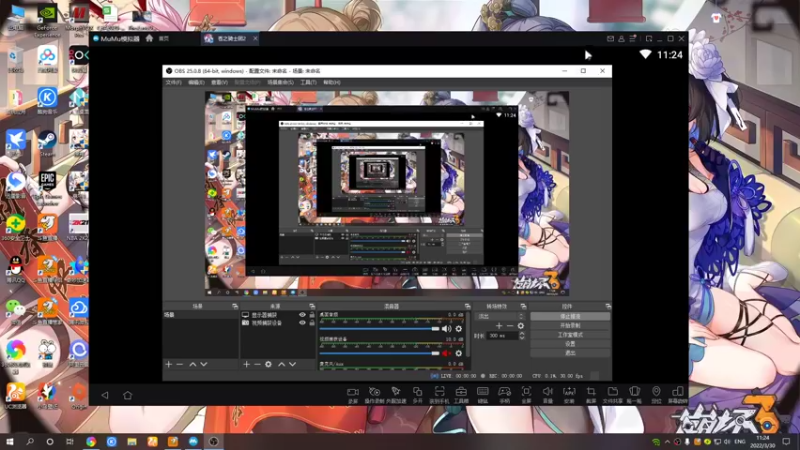Toggle lock on display capture source
Viewport: 800px width, 450px height.
point(312,315)
